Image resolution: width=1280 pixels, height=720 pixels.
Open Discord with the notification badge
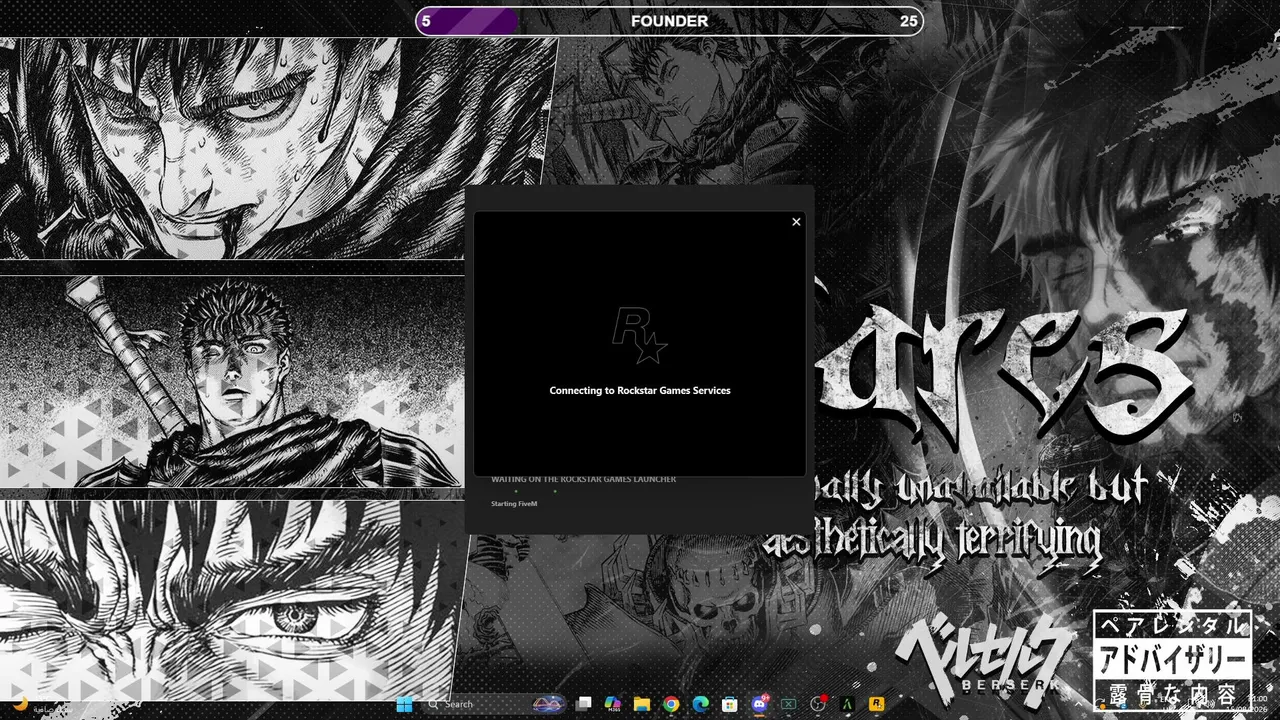759,704
